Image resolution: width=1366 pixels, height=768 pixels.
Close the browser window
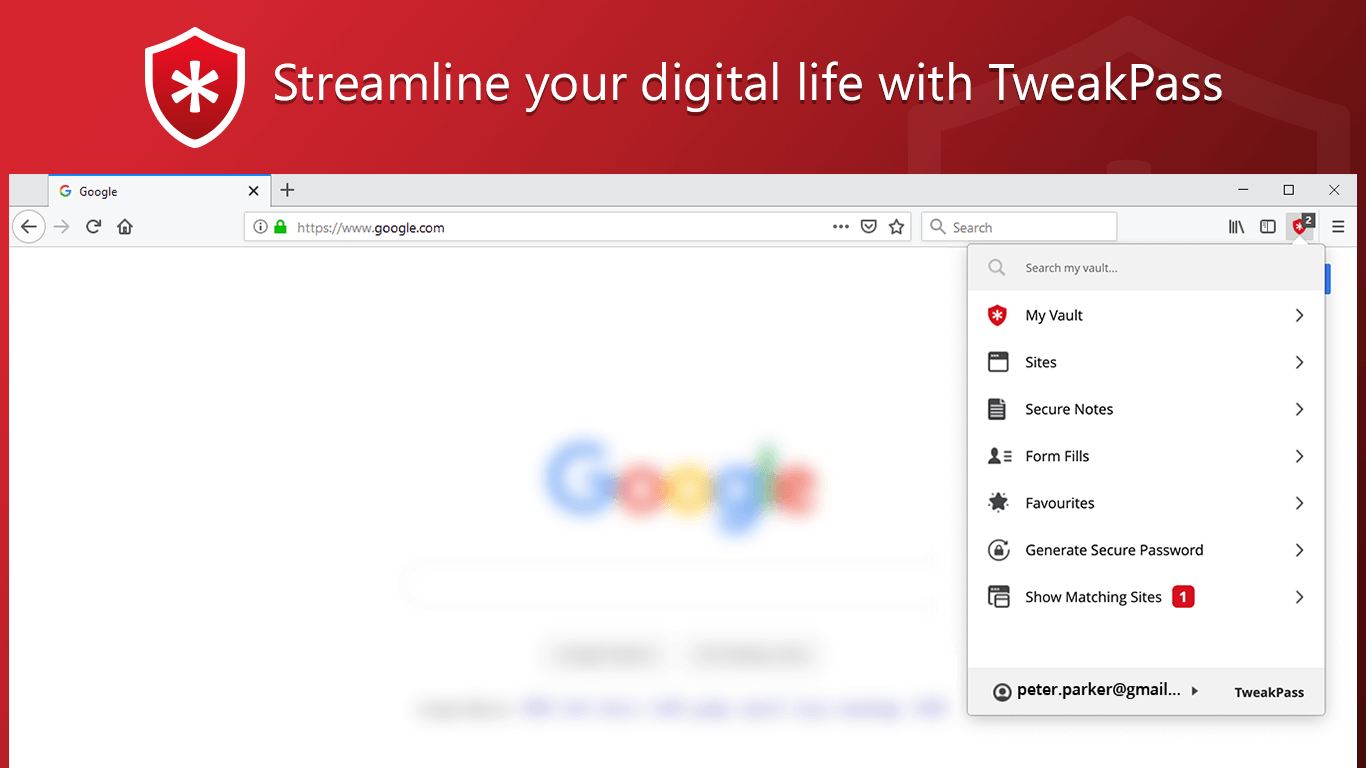coord(1334,190)
